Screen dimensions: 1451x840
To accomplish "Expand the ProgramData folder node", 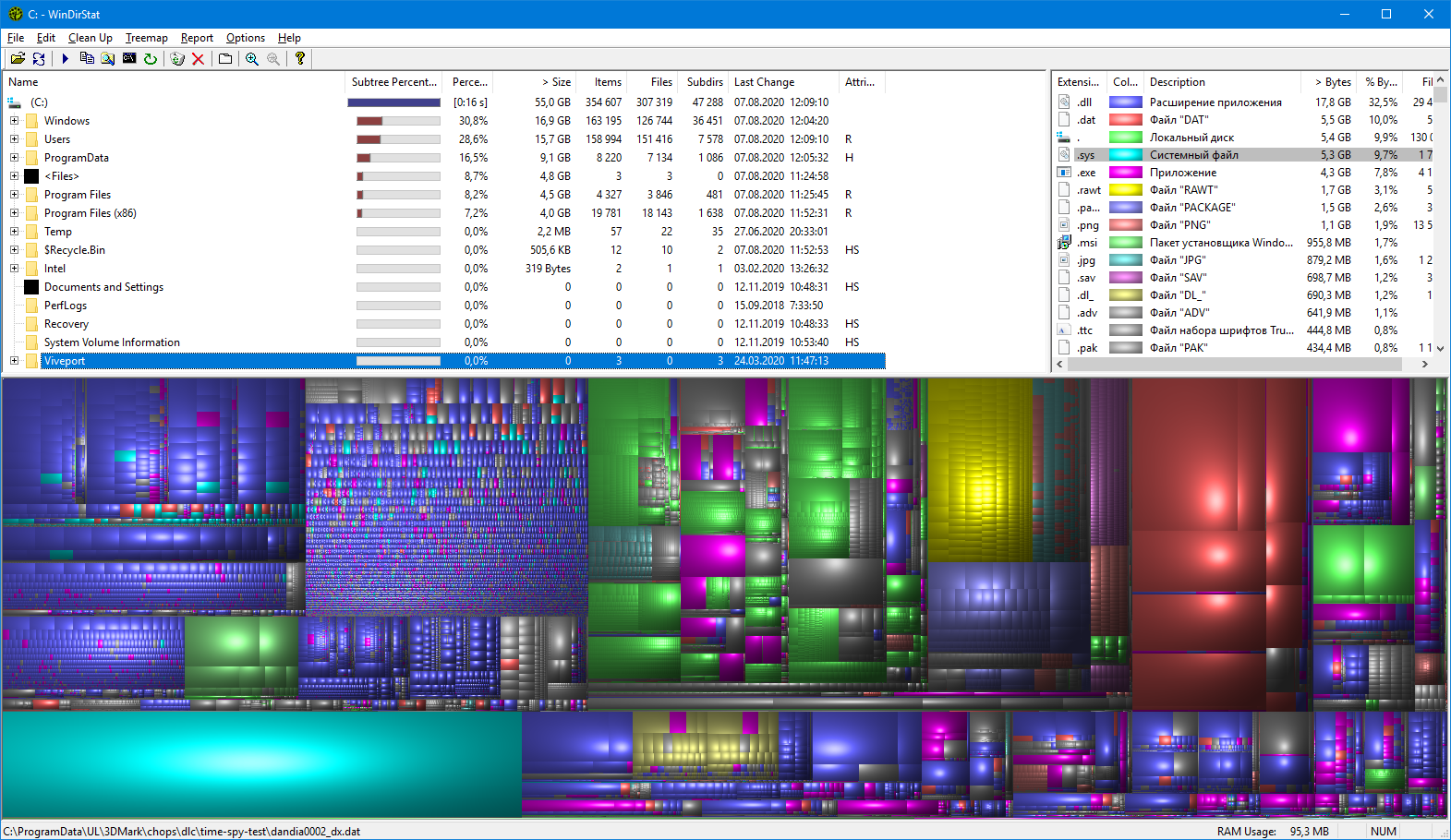I will [14, 158].
